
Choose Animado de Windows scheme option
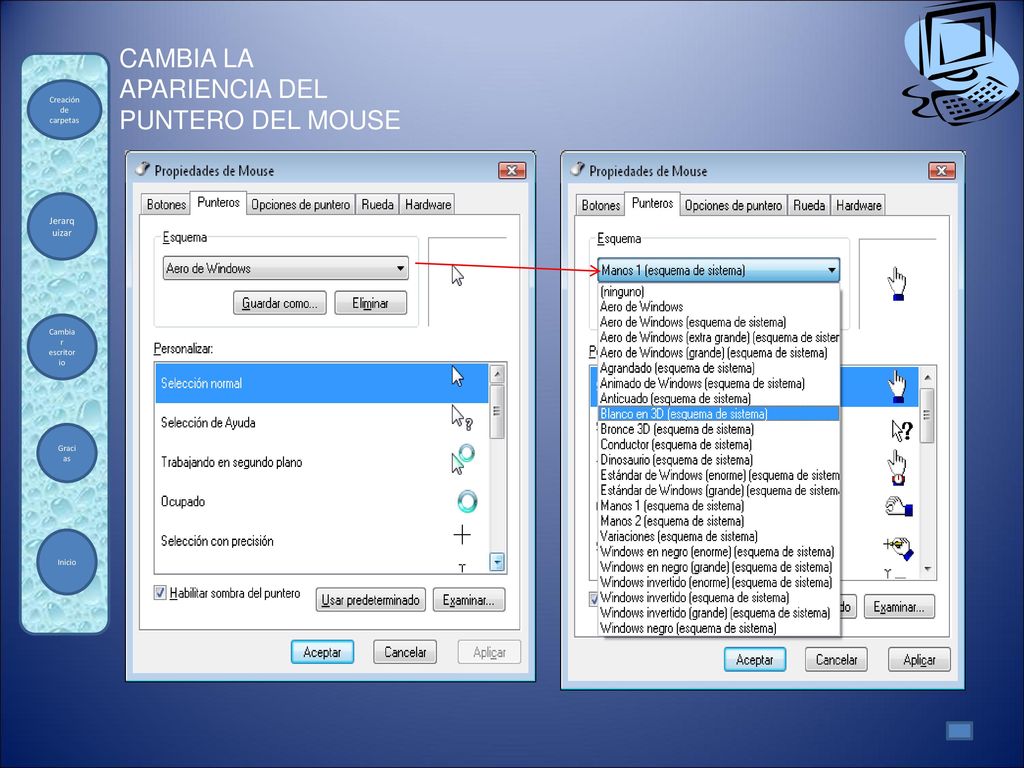click(x=718, y=383)
